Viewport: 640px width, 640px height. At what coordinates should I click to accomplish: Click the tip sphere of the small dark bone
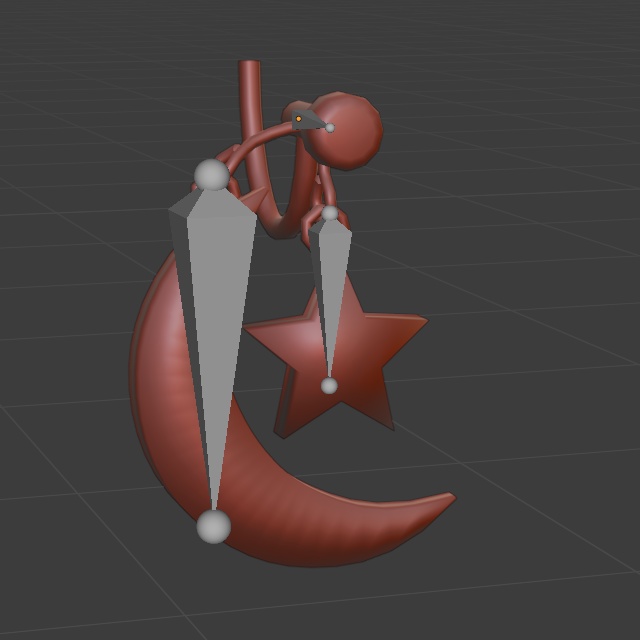[330, 128]
